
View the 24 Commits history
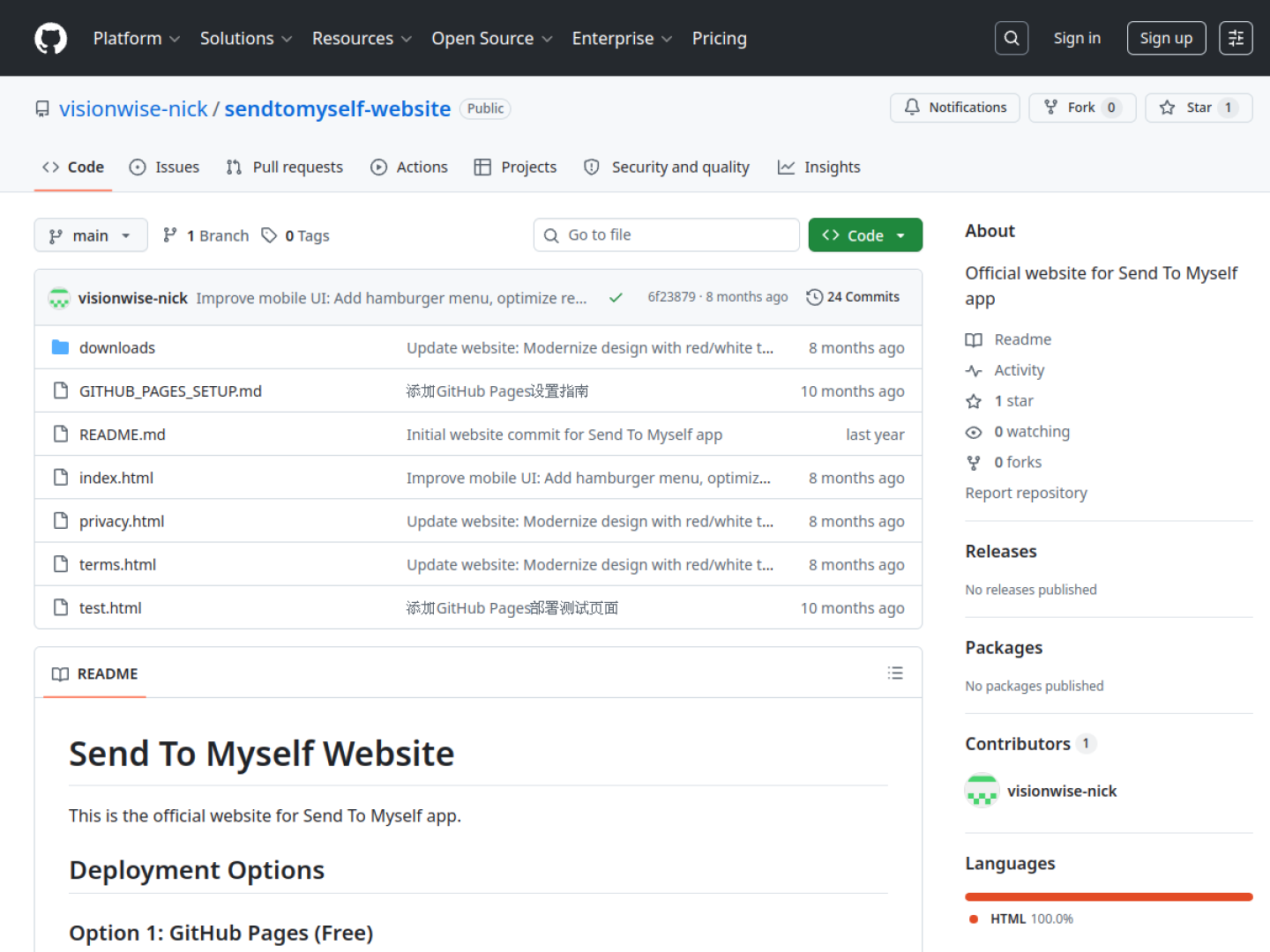coord(853,297)
